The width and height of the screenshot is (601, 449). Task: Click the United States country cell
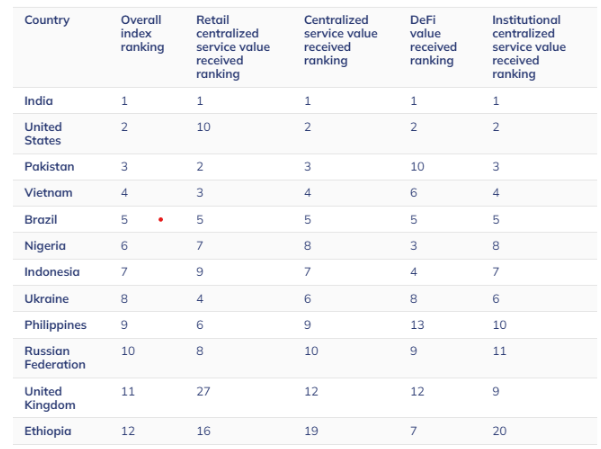coord(43,134)
